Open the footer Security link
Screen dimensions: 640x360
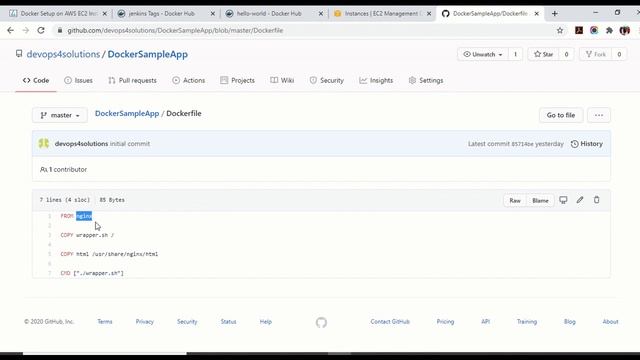coord(187,322)
